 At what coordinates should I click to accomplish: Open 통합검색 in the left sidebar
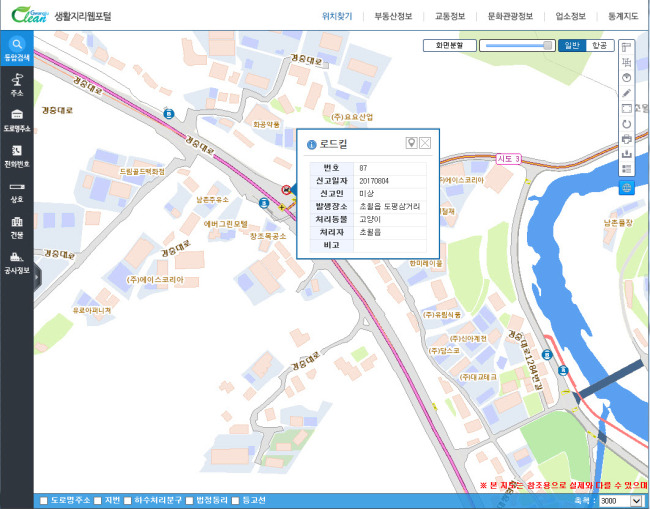coord(17,48)
